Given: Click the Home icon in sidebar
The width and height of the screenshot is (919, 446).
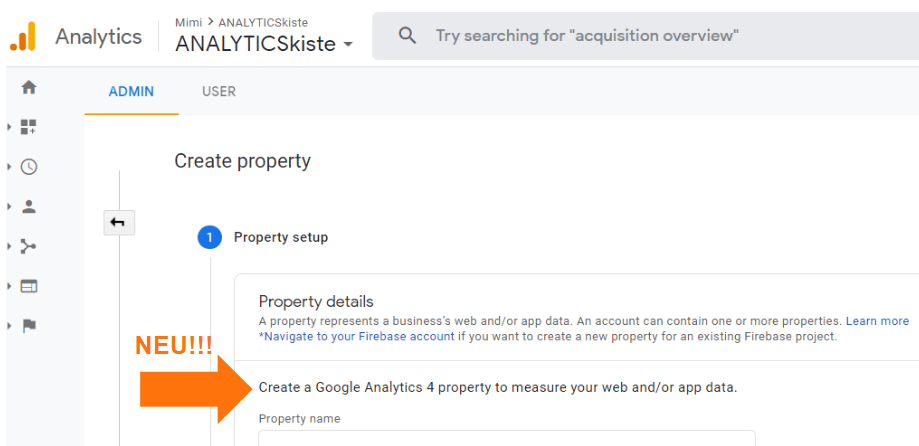Looking at the screenshot, I should (29, 87).
